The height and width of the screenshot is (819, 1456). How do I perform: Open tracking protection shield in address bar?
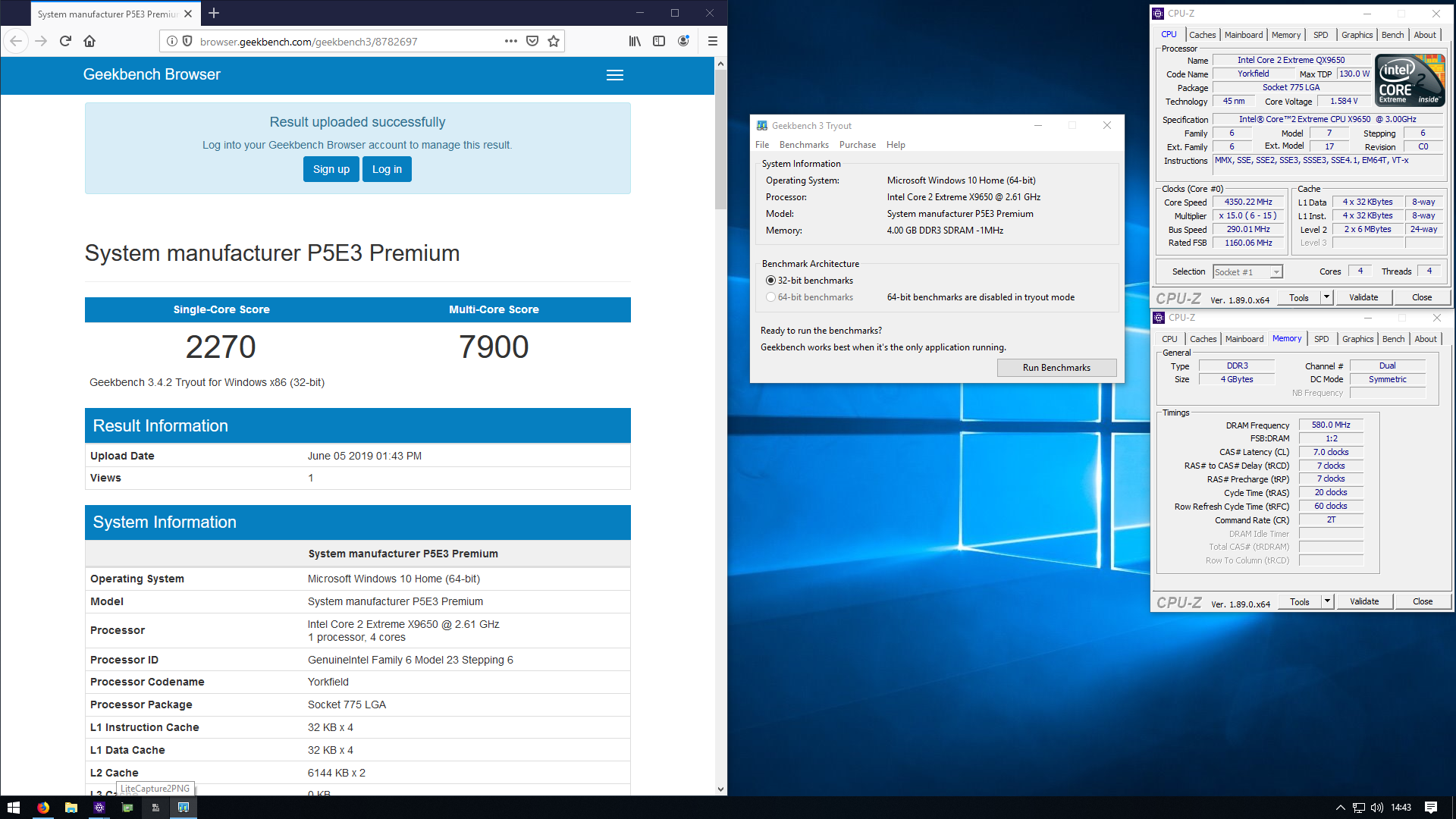[x=187, y=41]
